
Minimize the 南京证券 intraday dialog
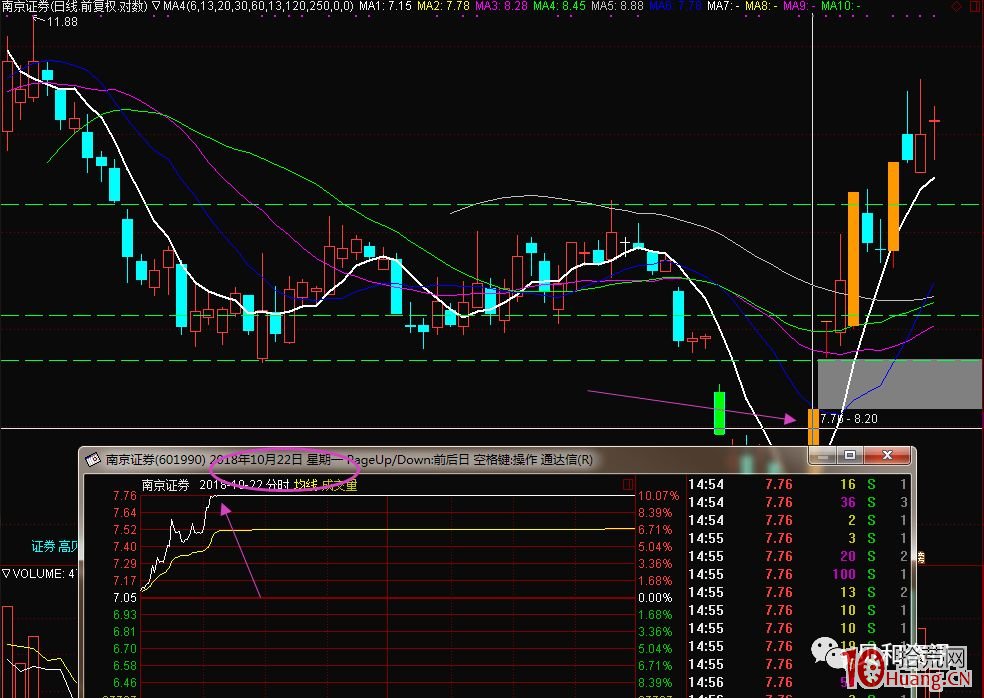[823, 456]
